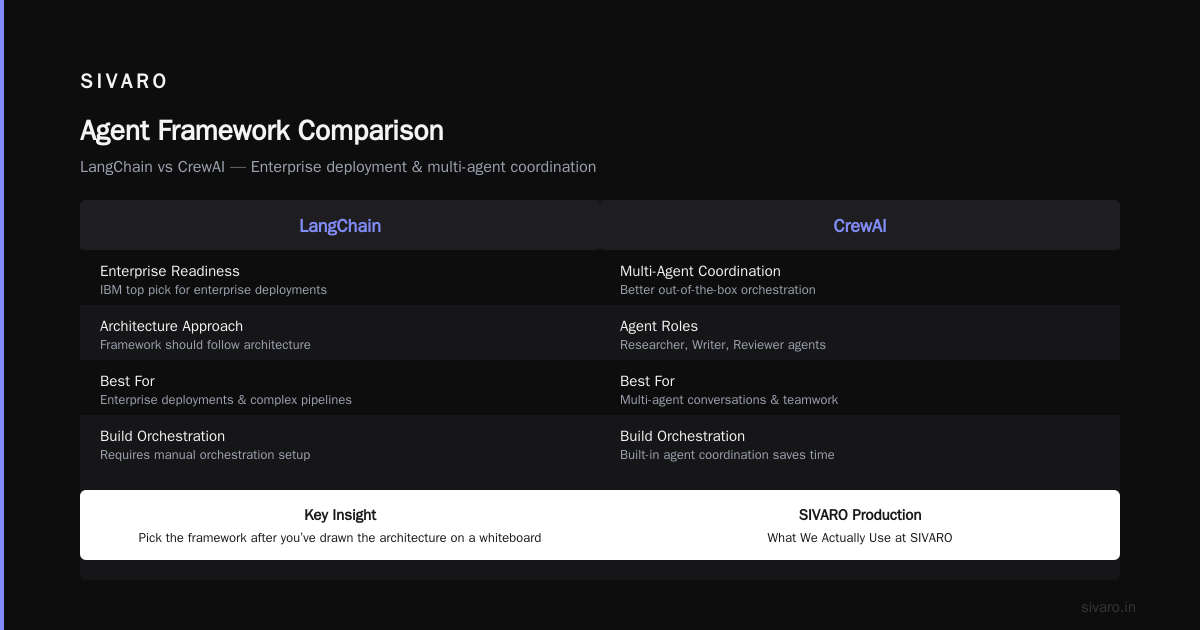Select CrewAI's Build Orchestration row

click(x=860, y=443)
